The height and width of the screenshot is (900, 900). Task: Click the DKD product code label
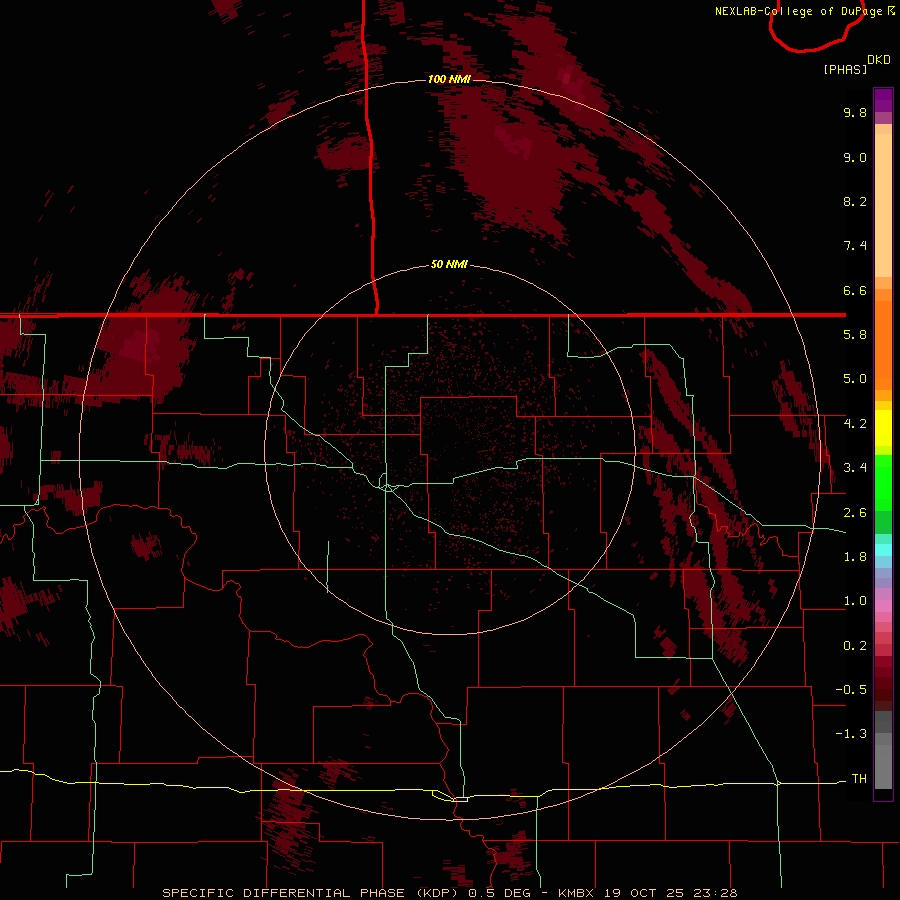point(879,60)
